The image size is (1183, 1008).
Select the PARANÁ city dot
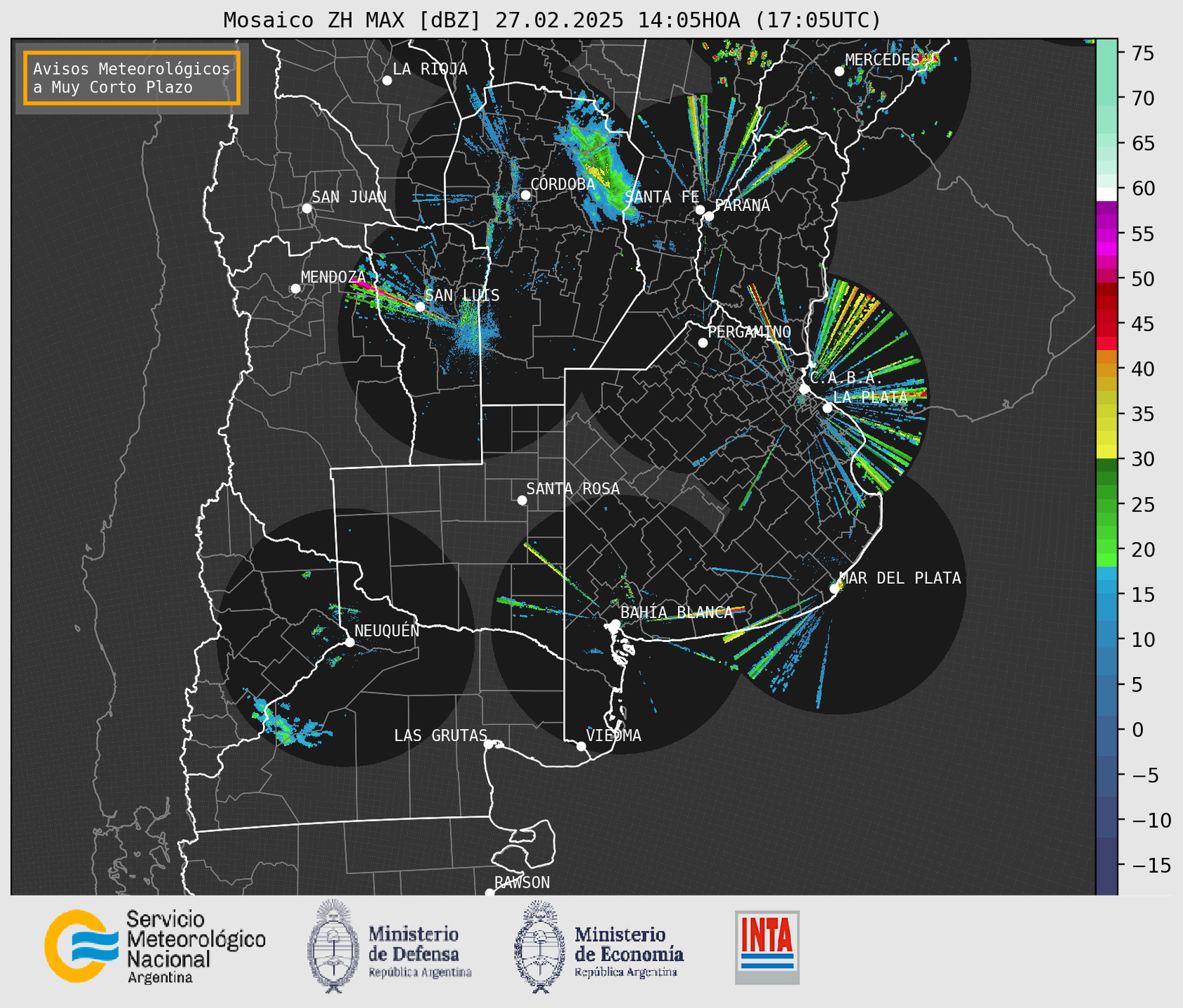(709, 216)
